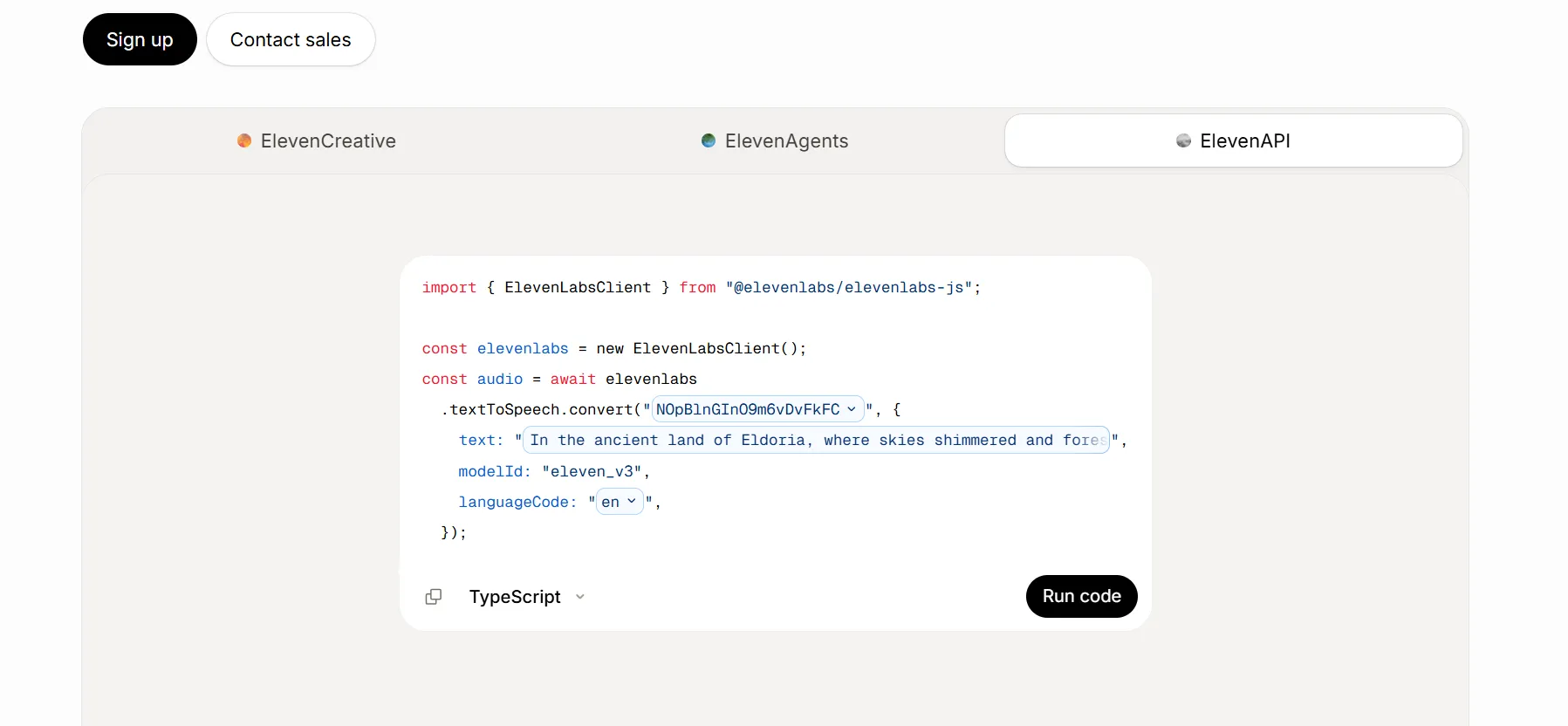Open the languageCode 'en' dropdown
Viewport: 1568px width, 726px height.
(620, 502)
